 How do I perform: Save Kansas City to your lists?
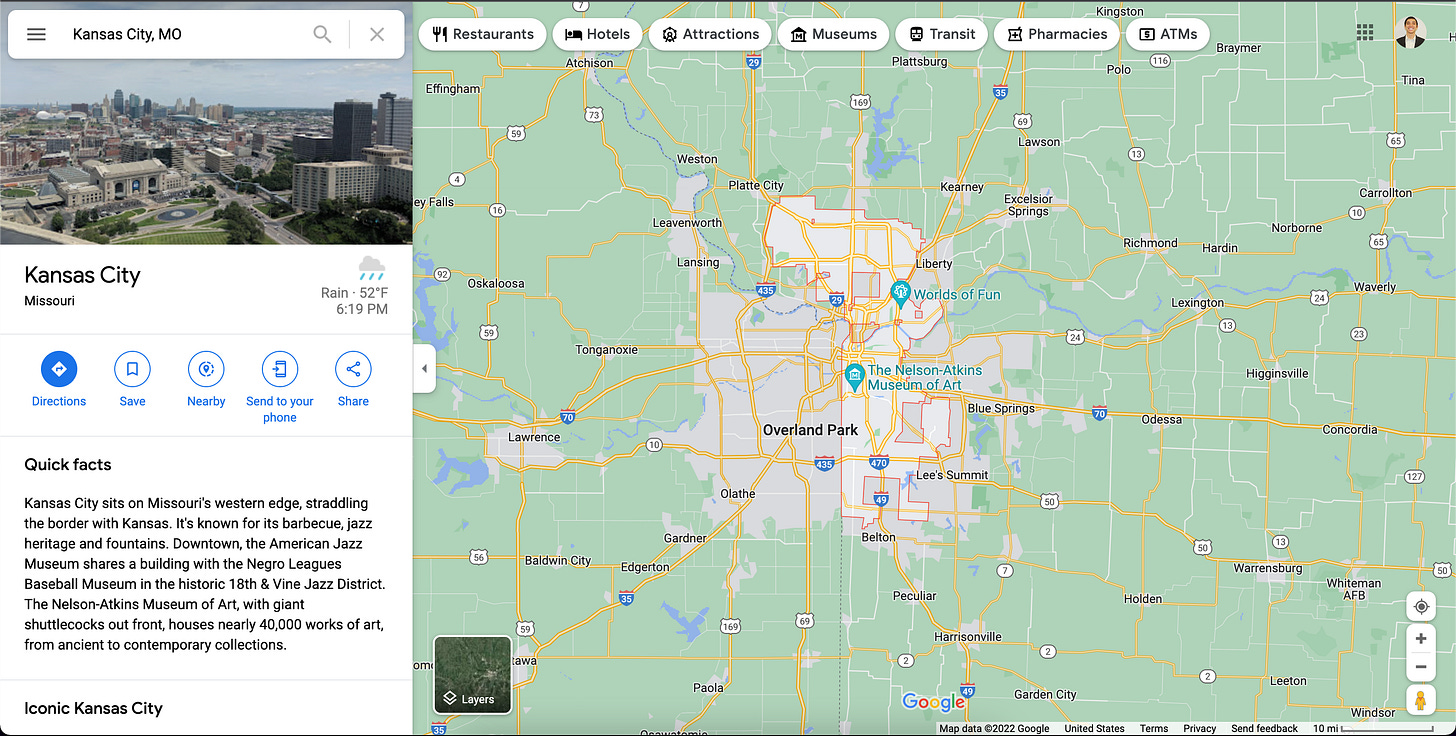(x=132, y=379)
